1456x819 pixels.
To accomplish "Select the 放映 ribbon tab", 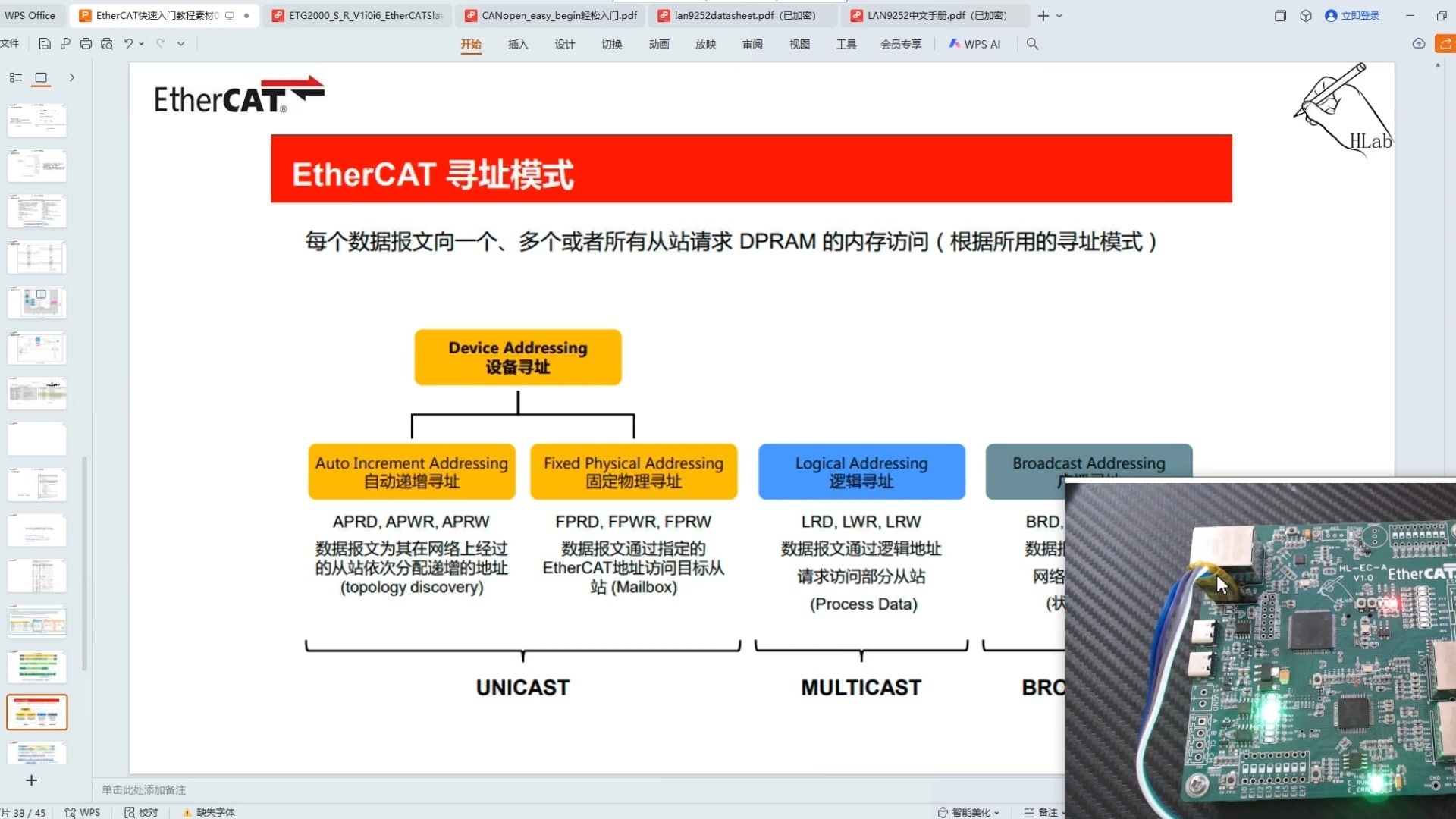I will (x=706, y=44).
